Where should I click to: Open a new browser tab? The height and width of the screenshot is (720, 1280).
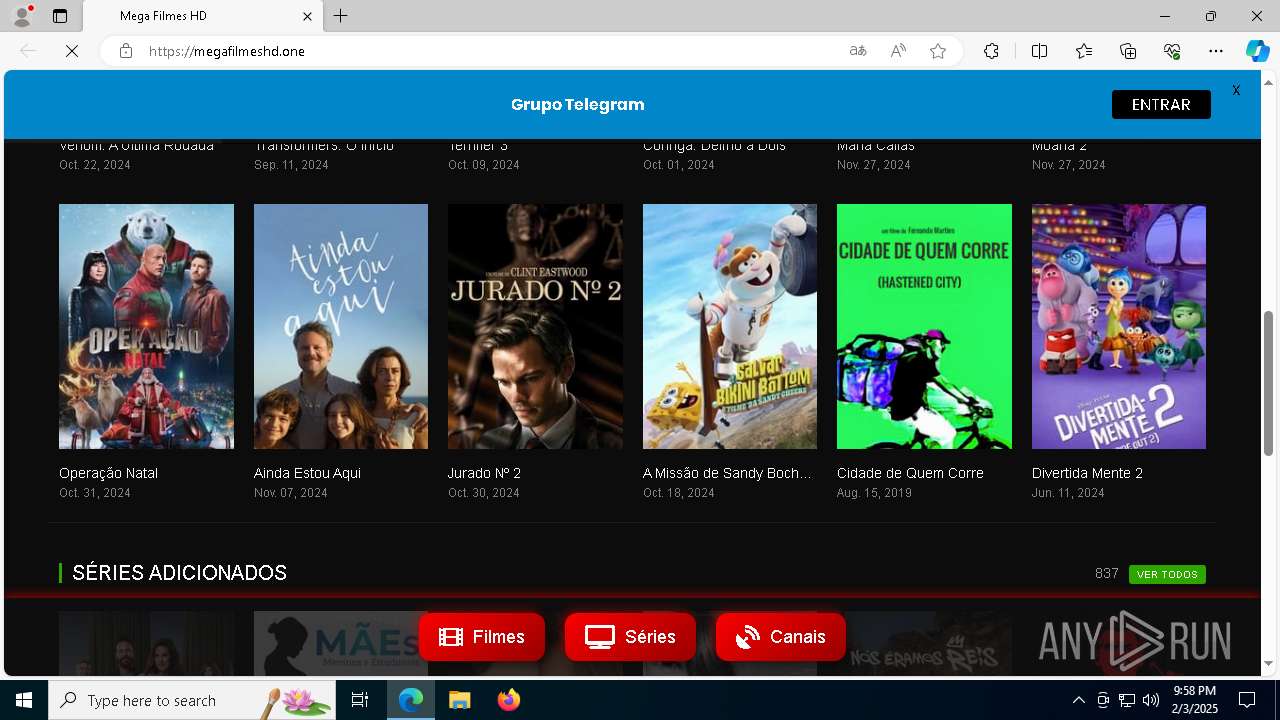(x=340, y=16)
